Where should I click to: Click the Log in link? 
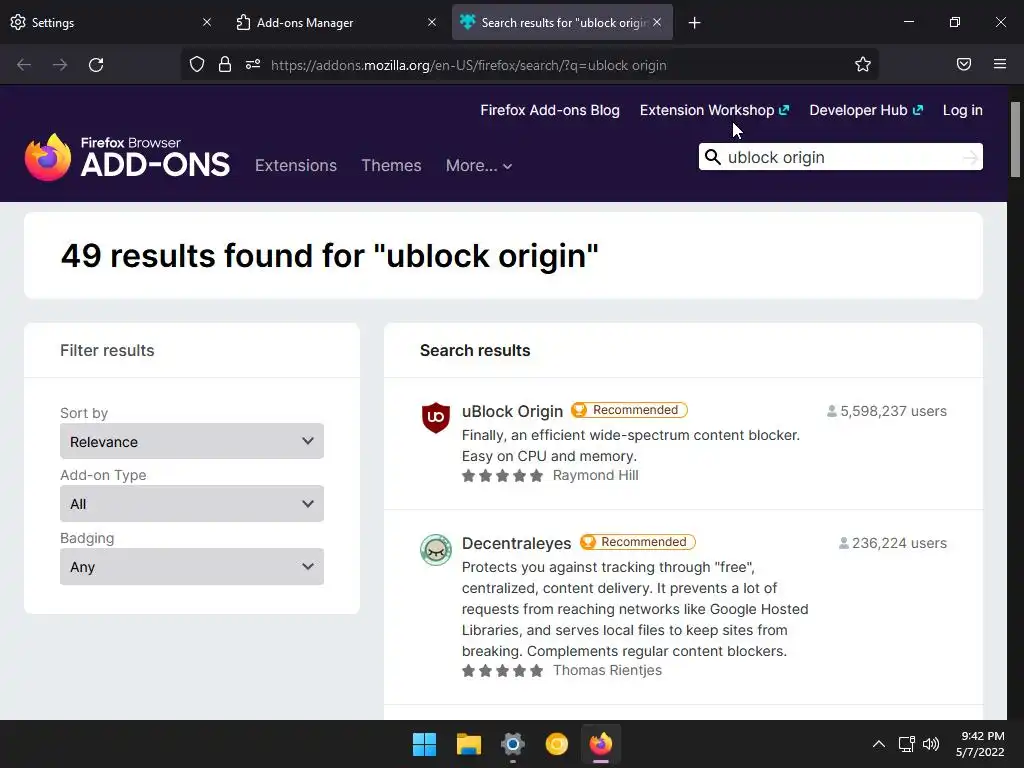(x=963, y=110)
